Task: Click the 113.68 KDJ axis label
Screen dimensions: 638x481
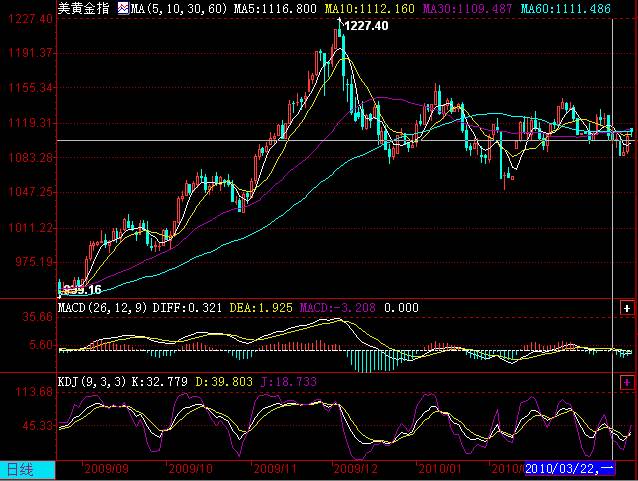Action: (x=34, y=392)
